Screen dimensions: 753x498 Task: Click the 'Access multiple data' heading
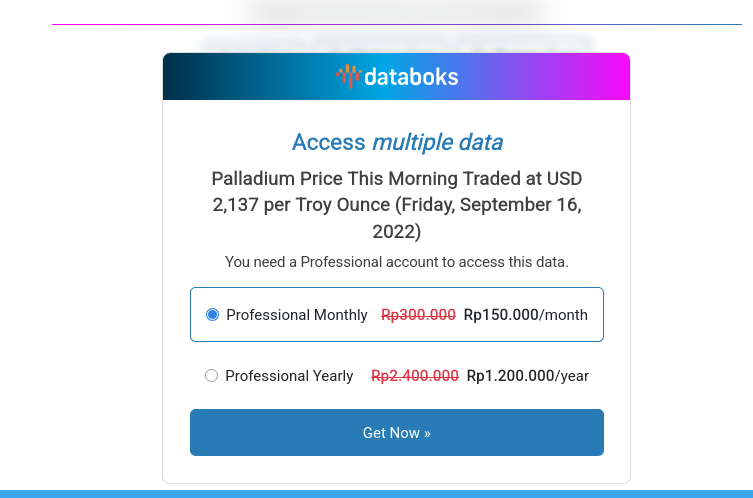397,142
